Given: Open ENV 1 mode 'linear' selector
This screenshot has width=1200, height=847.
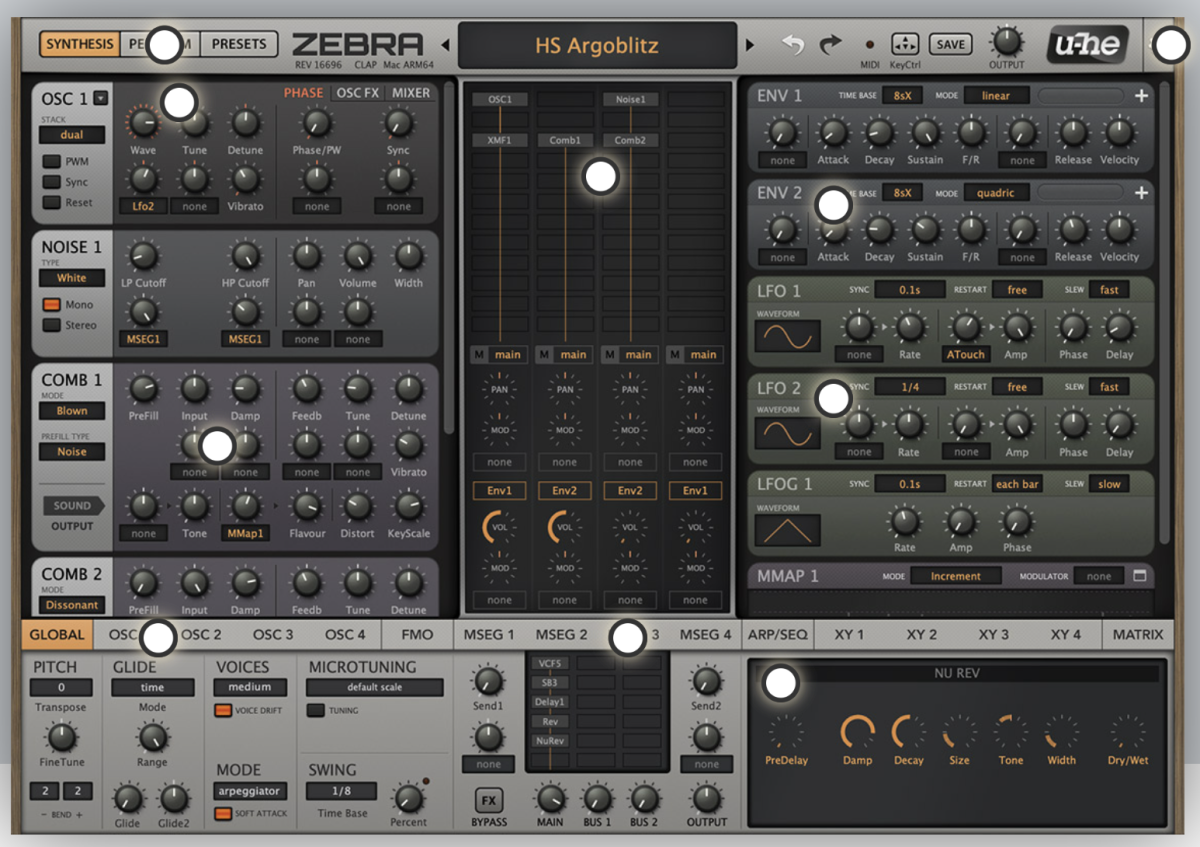Looking at the screenshot, I should tap(996, 96).
